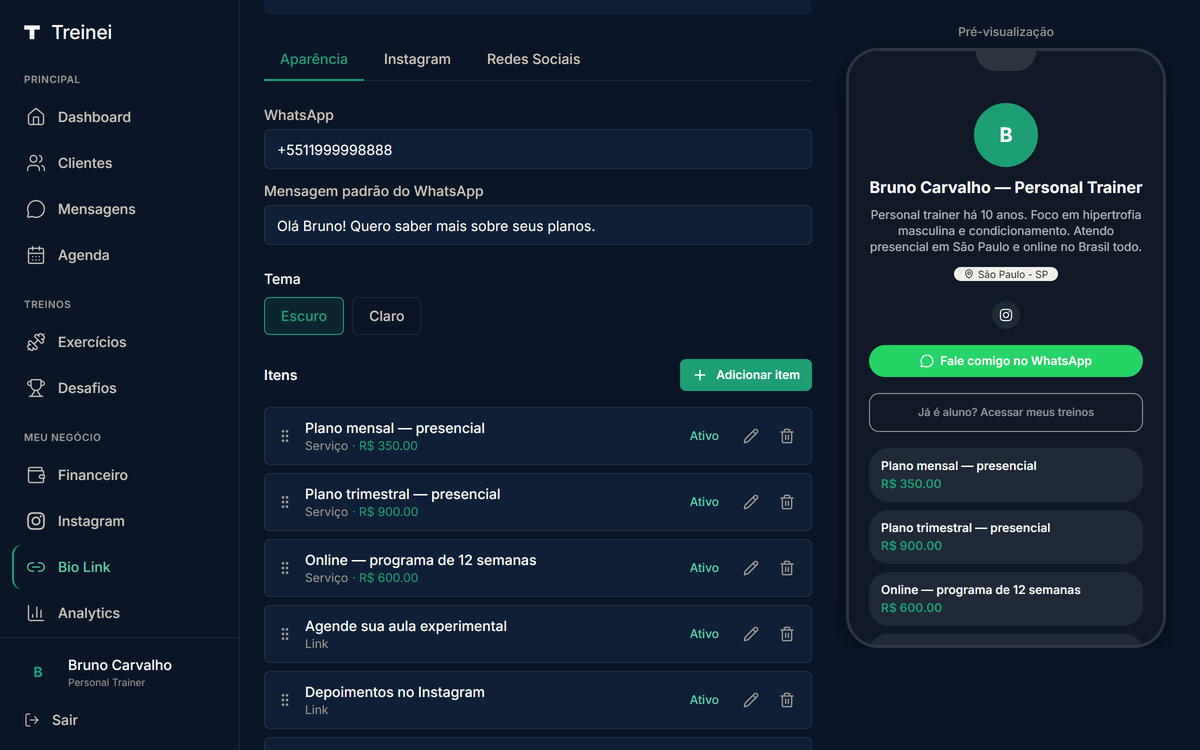Grab drag handle of Depoimentos no Instagram

click(x=285, y=700)
